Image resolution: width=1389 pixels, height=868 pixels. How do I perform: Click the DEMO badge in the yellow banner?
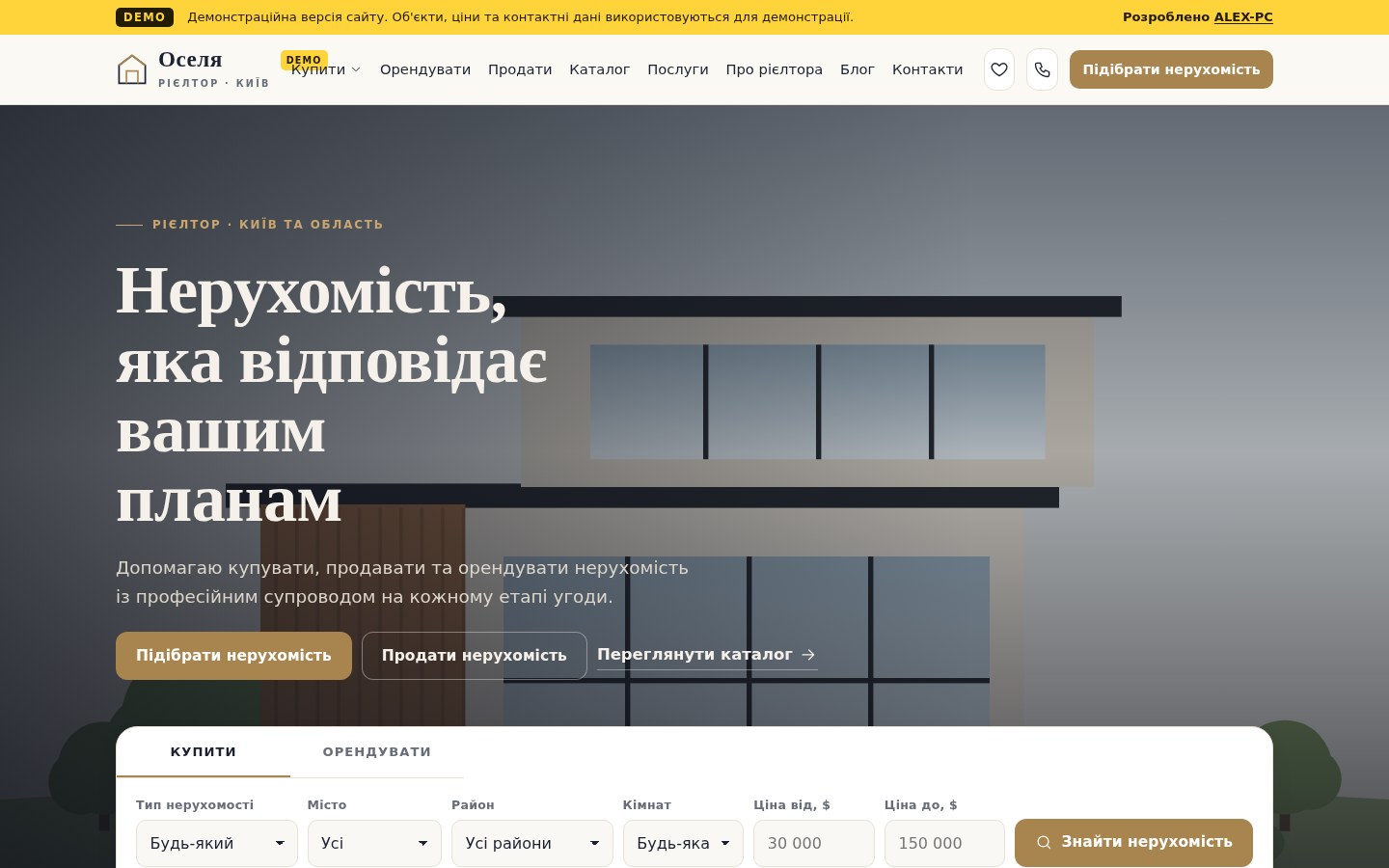pos(145,17)
